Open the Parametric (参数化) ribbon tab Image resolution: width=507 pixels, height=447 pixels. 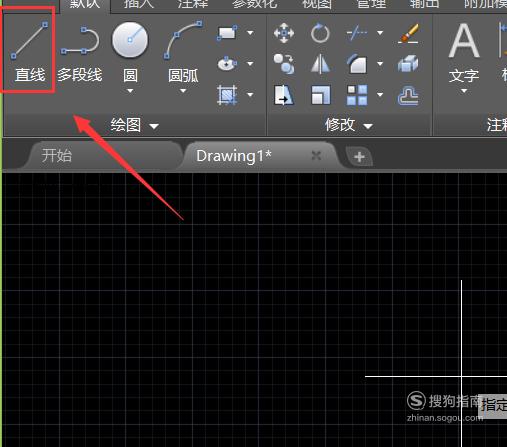tap(255, 4)
